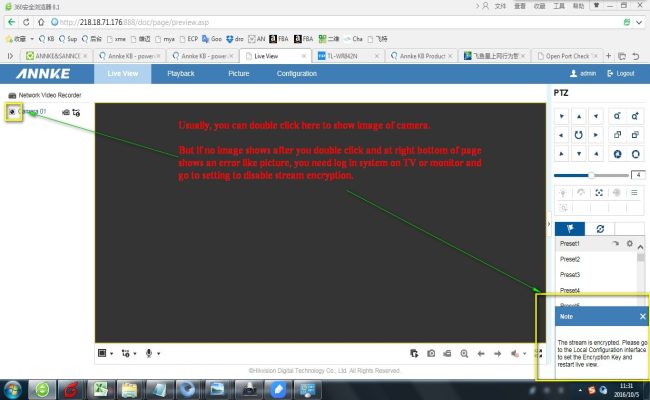The height and width of the screenshot is (400, 650).
Task: Pan the PTZ camera left
Action: click(x=560, y=134)
